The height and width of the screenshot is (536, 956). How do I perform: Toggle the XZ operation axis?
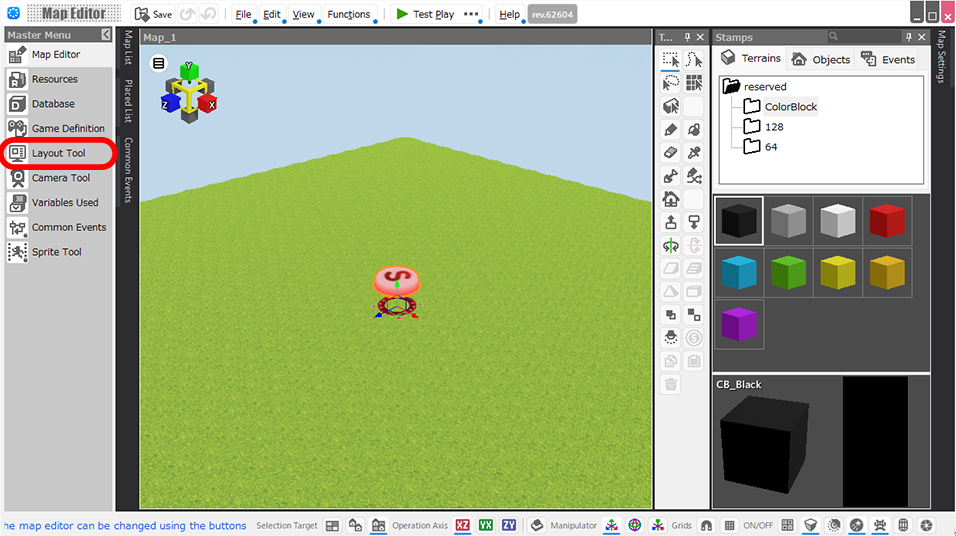(x=463, y=525)
